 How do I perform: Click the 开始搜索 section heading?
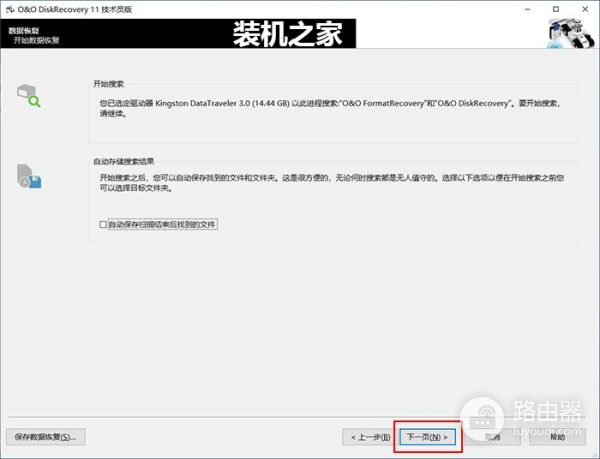(x=109, y=84)
